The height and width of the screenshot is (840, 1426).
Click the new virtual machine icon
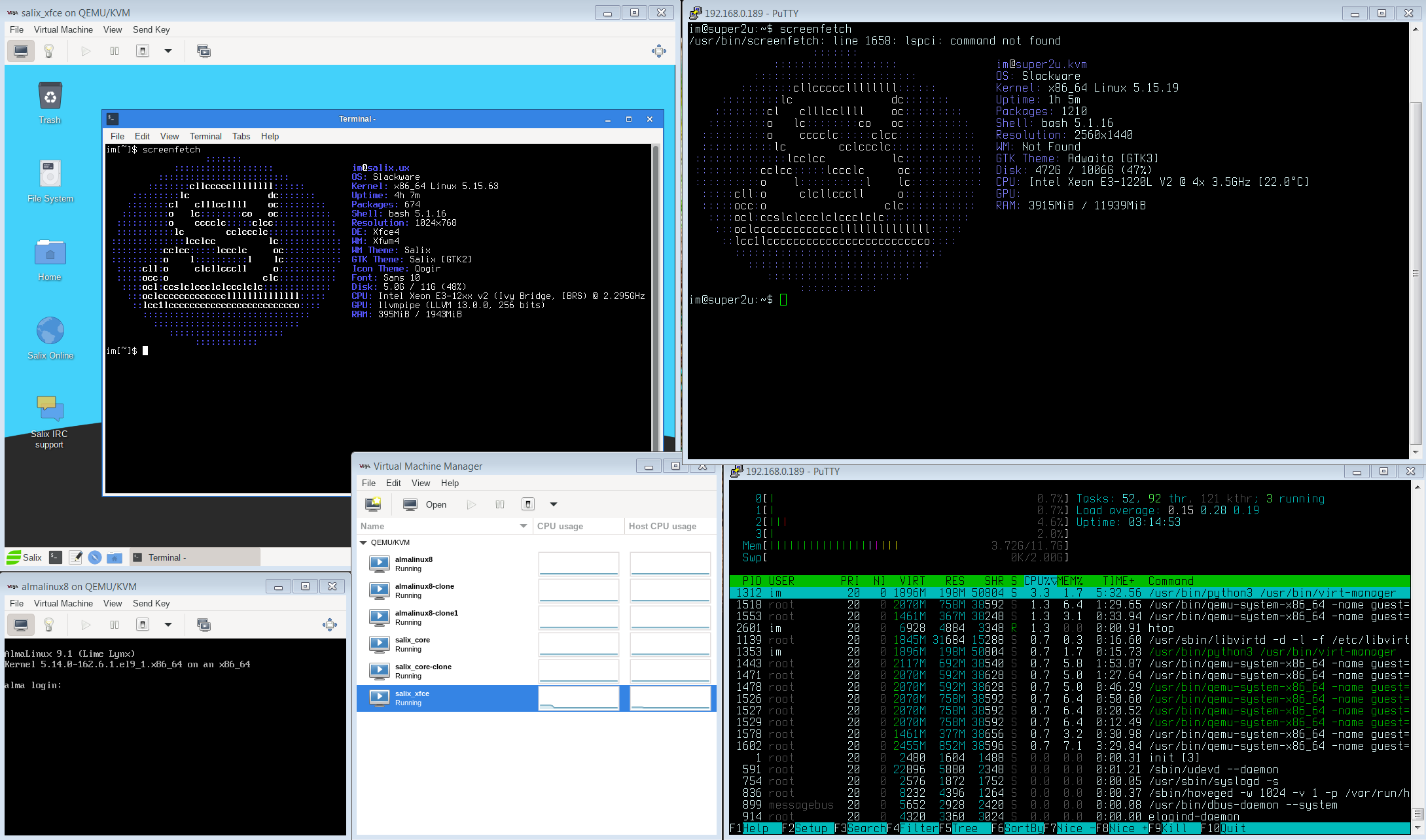(373, 504)
